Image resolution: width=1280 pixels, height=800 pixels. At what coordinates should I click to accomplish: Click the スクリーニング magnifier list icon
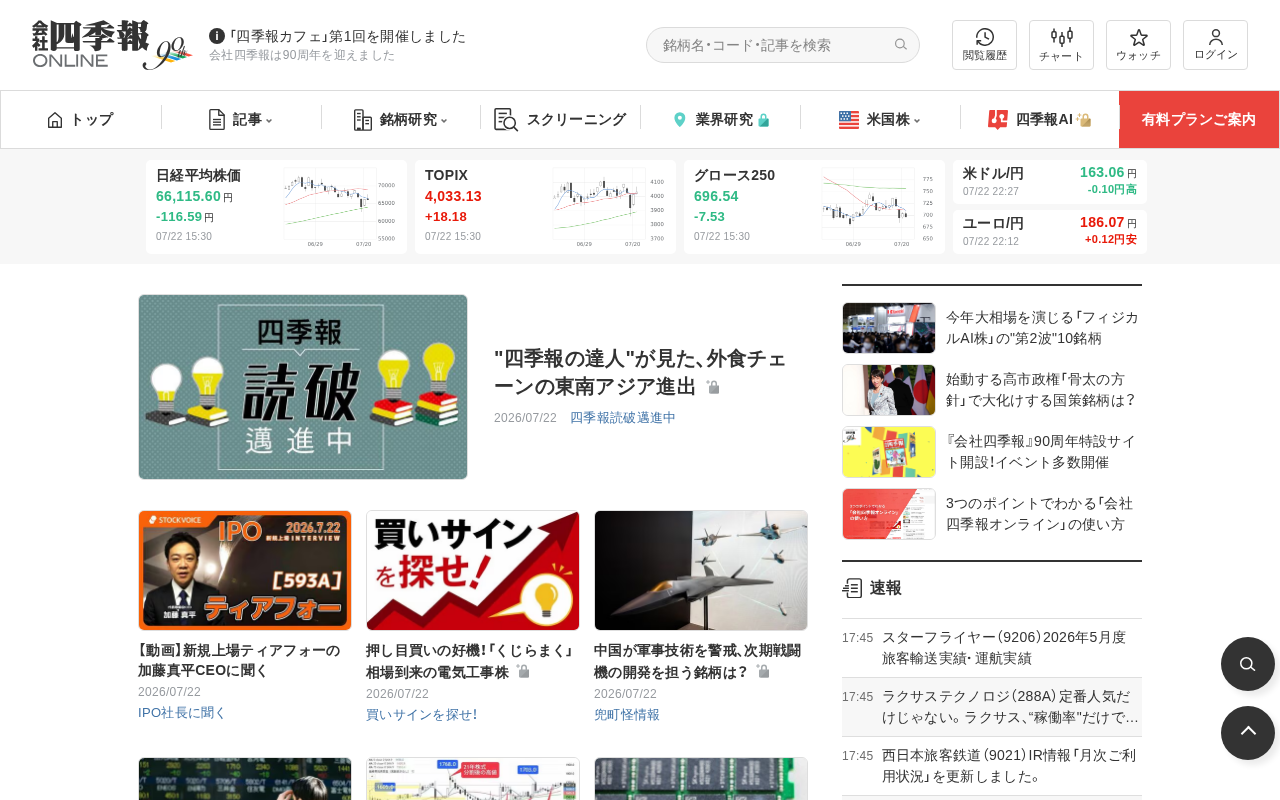(506, 120)
